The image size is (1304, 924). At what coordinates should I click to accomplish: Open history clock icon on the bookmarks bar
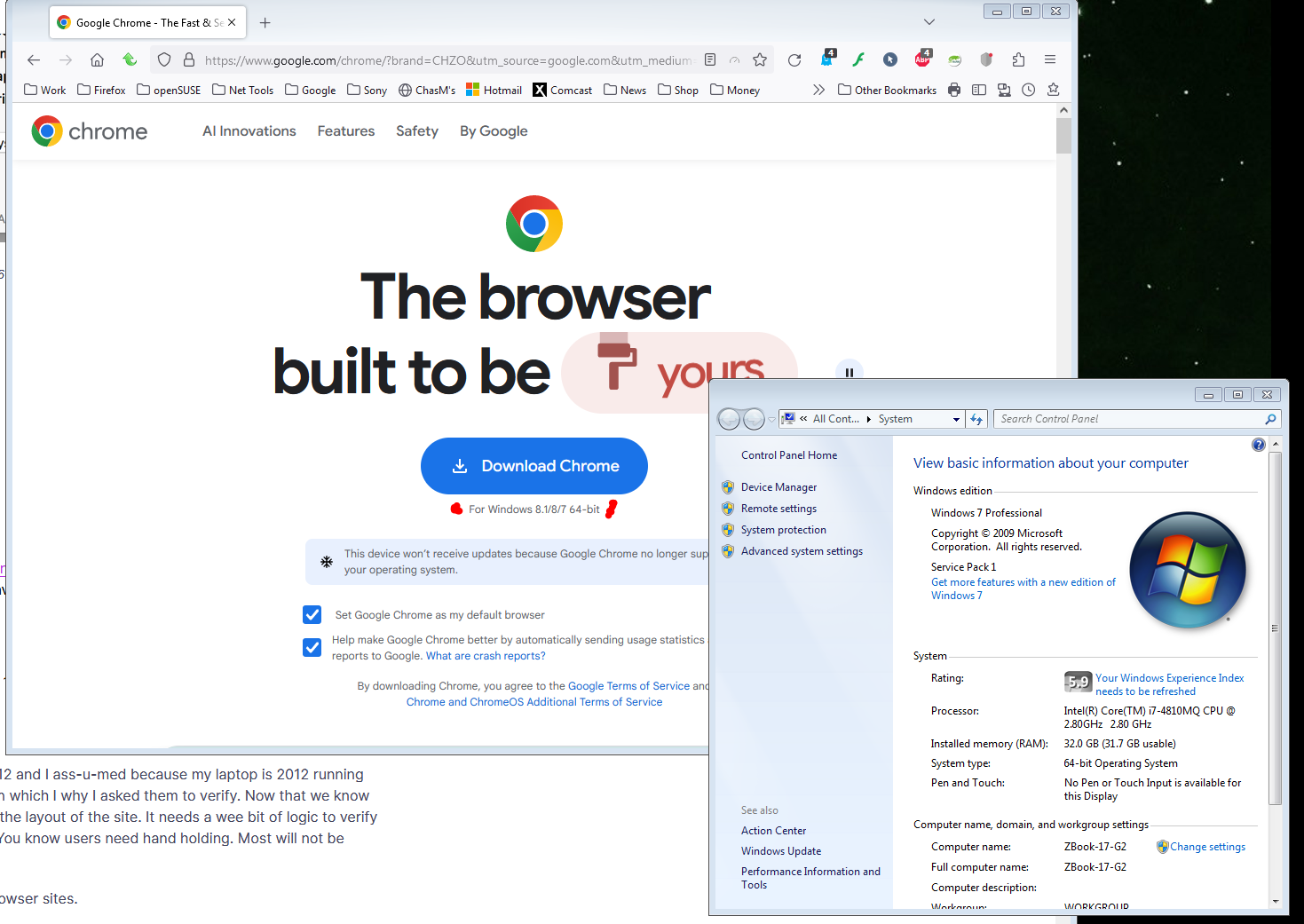pyautogui.click(x=1029, y=90)
